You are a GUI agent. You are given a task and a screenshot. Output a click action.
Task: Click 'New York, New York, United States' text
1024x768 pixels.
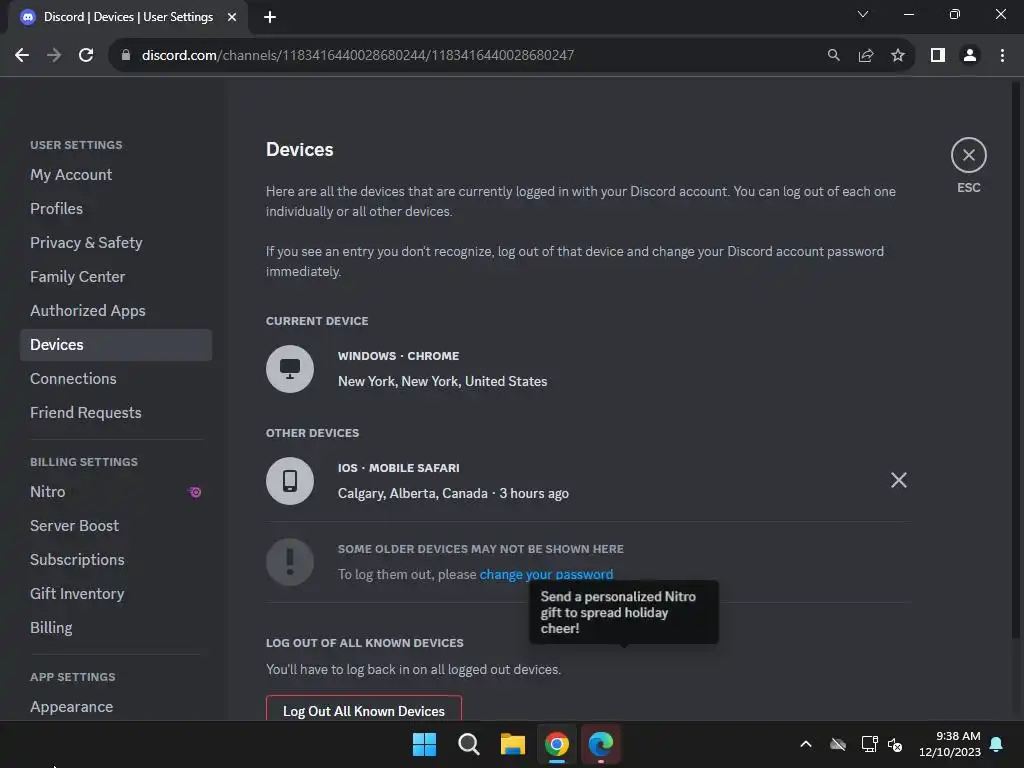[x=442, y=381]
